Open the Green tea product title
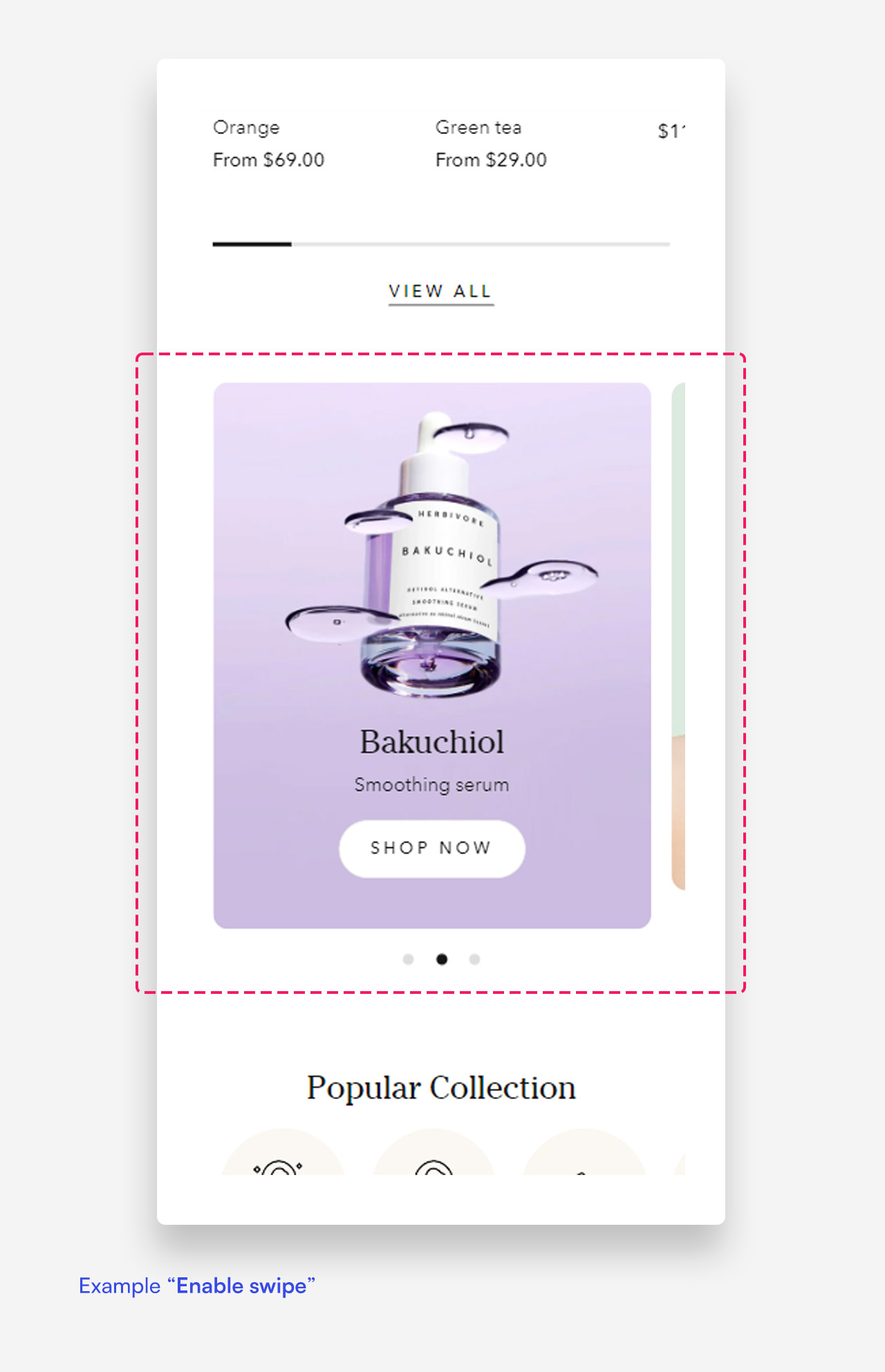The image size is (885, 1372). 478,128
